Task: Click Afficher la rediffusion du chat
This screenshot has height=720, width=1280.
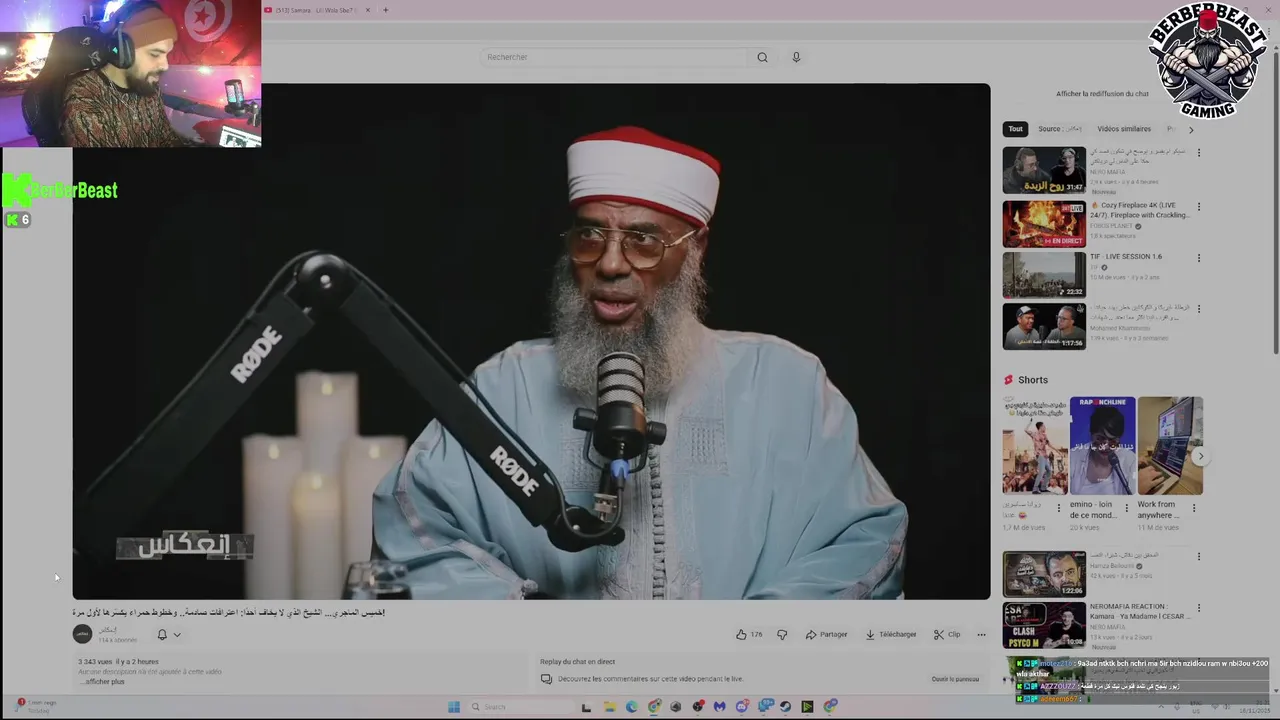Action: 1102,94
